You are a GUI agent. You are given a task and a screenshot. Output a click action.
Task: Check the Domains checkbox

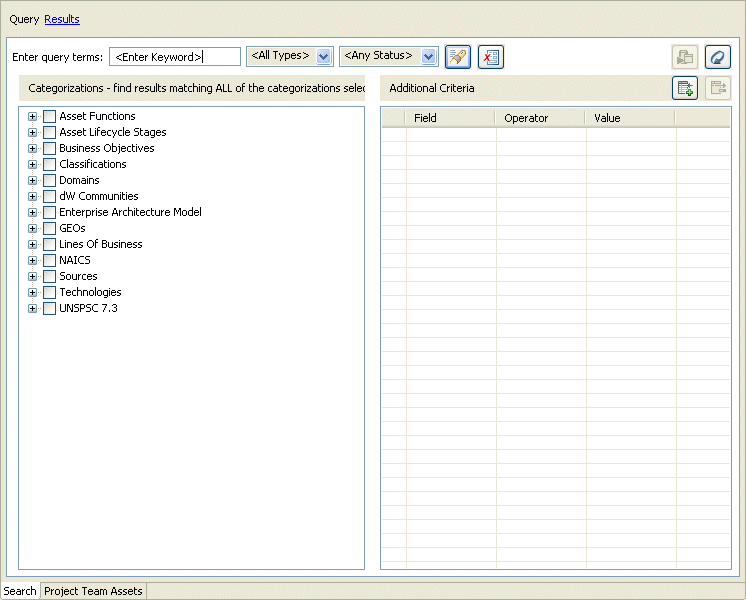[49, 180]
